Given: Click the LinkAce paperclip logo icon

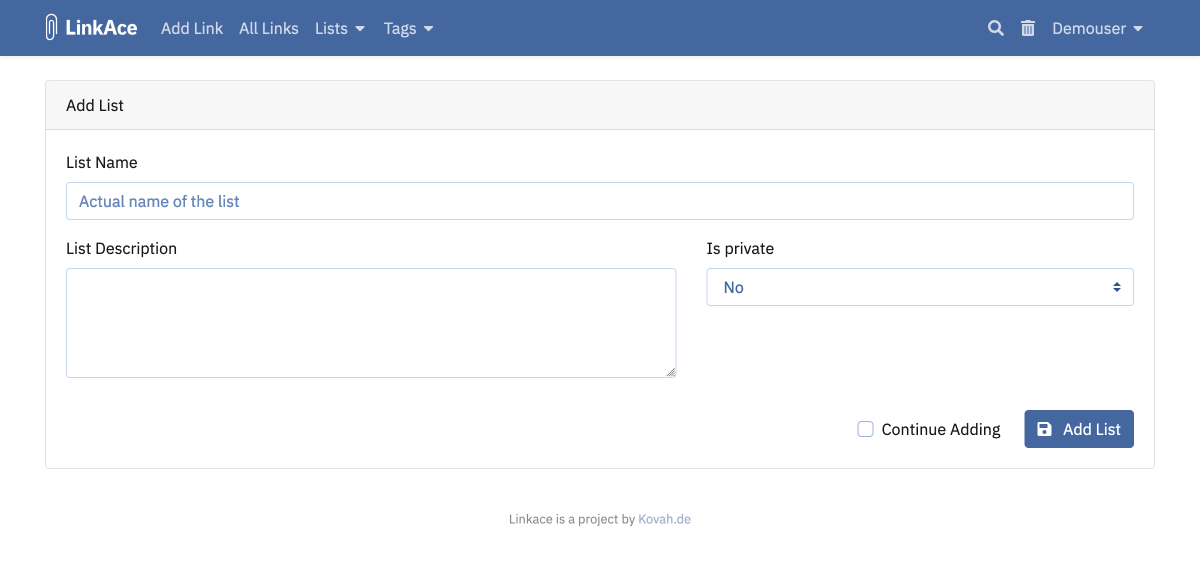Looking at the screenshot, I should click(50, 27).
